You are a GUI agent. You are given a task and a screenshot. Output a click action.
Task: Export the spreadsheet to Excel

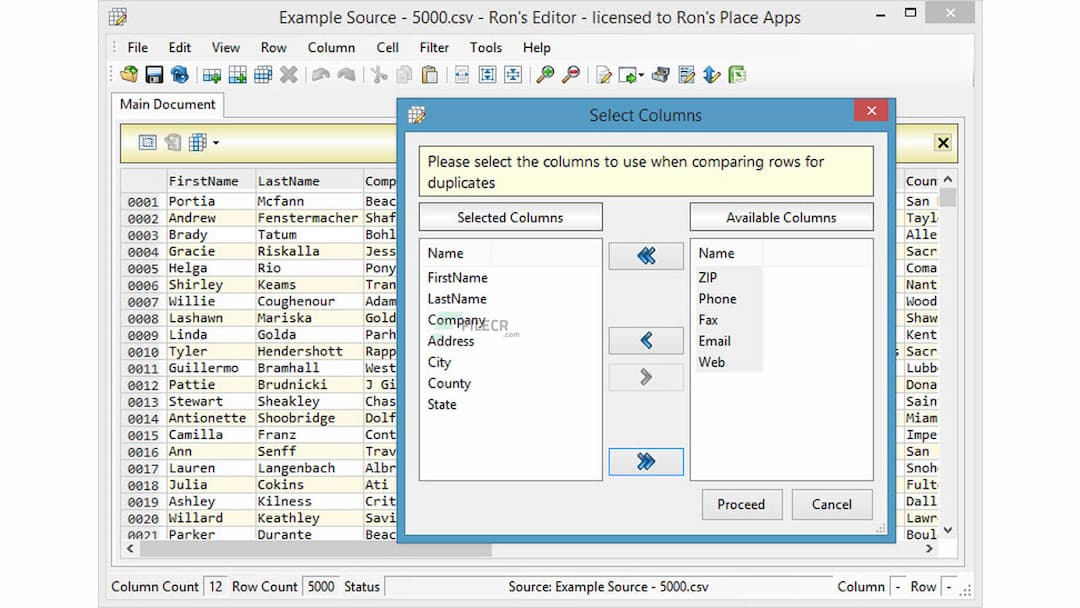pyautogui.click(x=738, y=74)
